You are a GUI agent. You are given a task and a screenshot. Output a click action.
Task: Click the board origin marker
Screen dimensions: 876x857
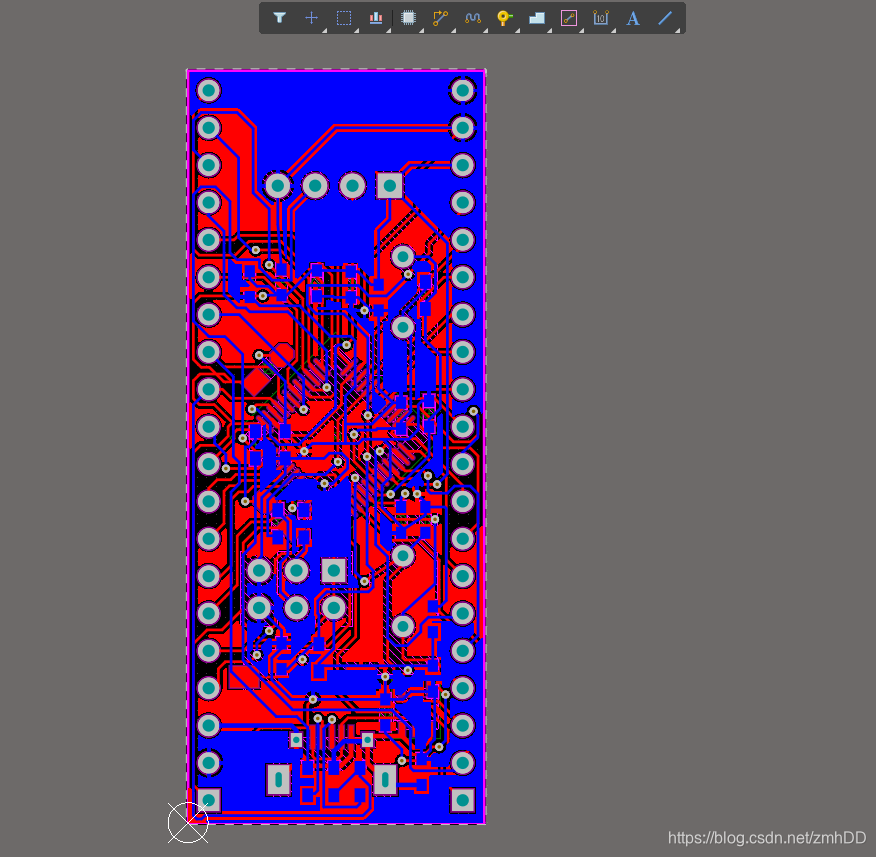(x=187, y=822)
